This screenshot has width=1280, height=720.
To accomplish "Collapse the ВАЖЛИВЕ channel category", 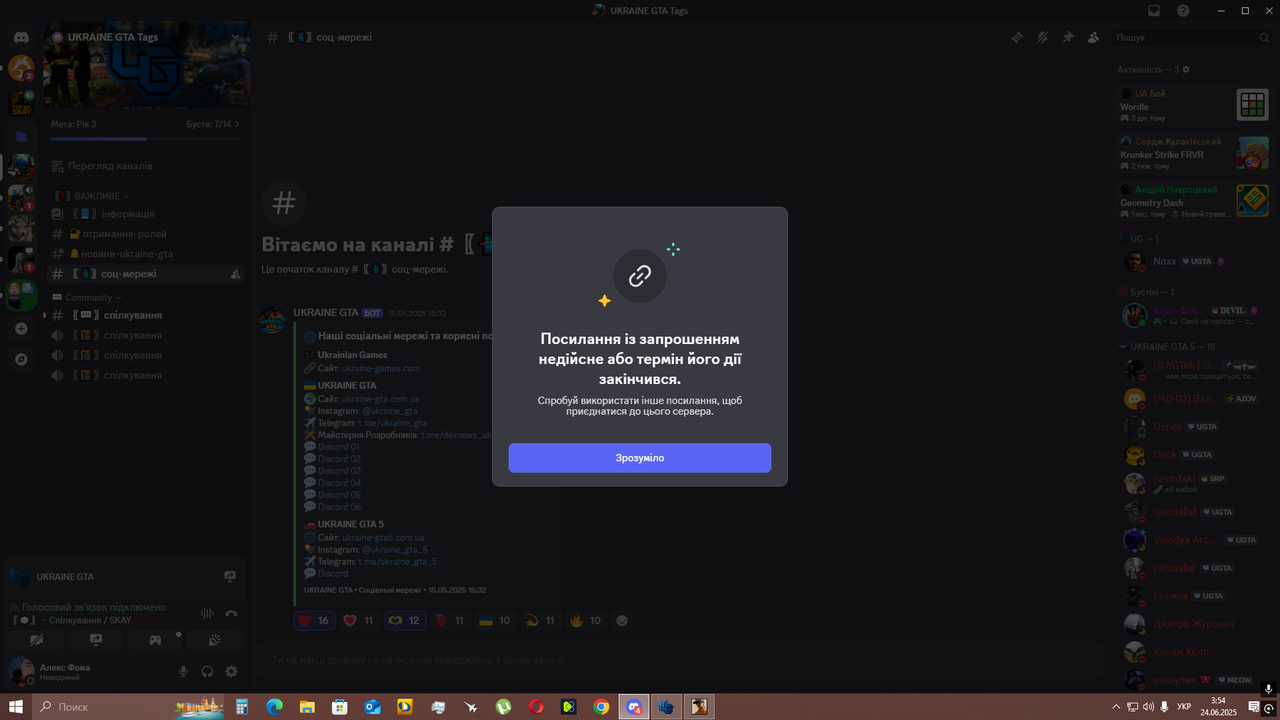I will click(x=92, y=196).
